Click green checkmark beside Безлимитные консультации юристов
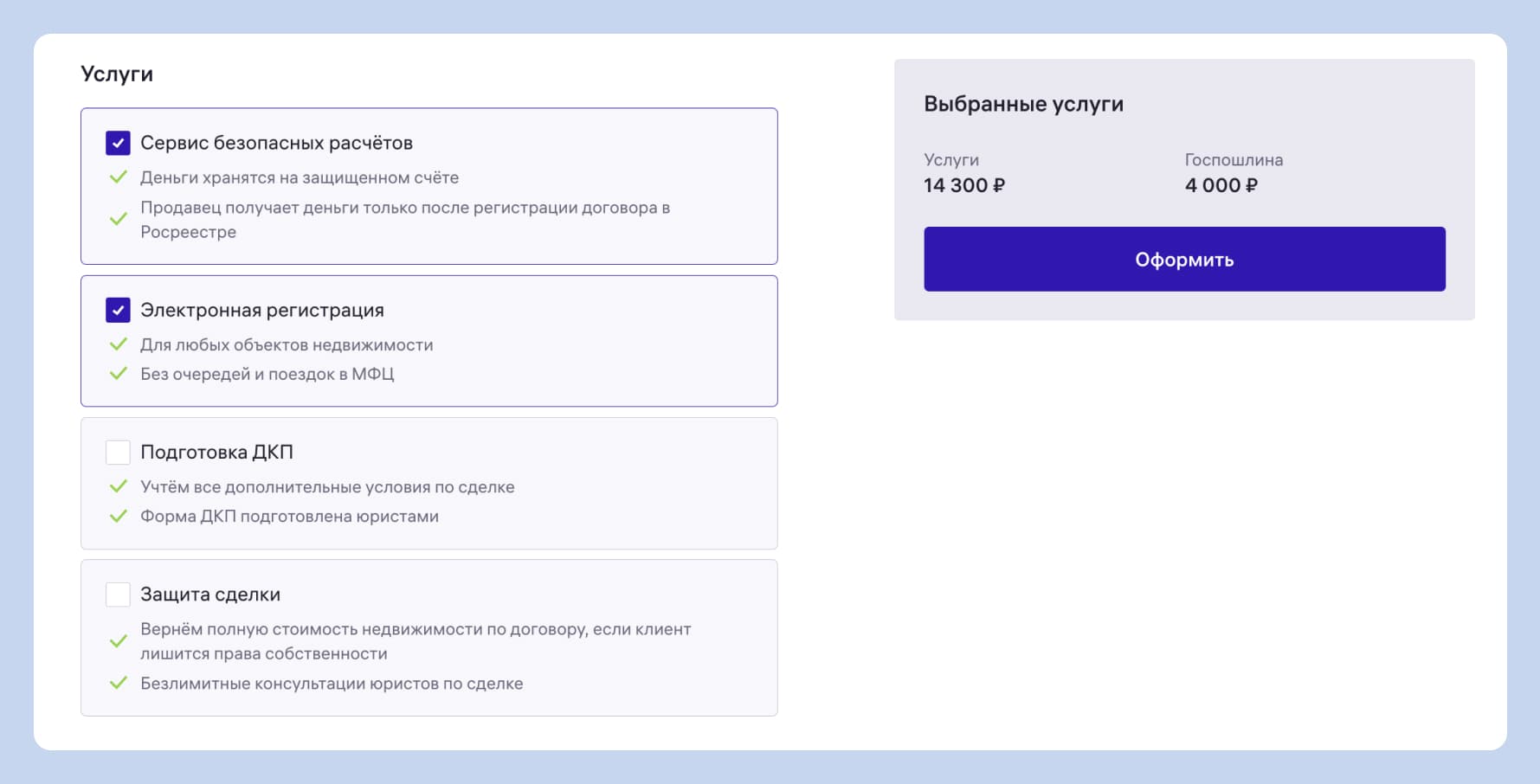The width and height of the screenshot is (1540, 784). coord(119,684)
